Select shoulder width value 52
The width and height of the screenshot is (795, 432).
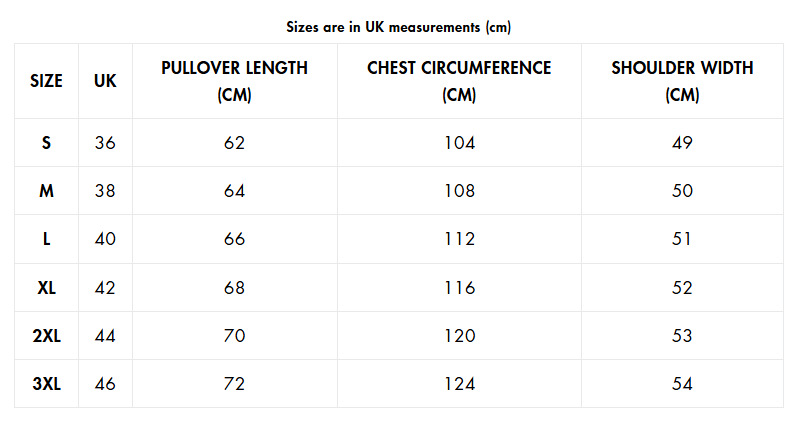(x=682, y=288)
